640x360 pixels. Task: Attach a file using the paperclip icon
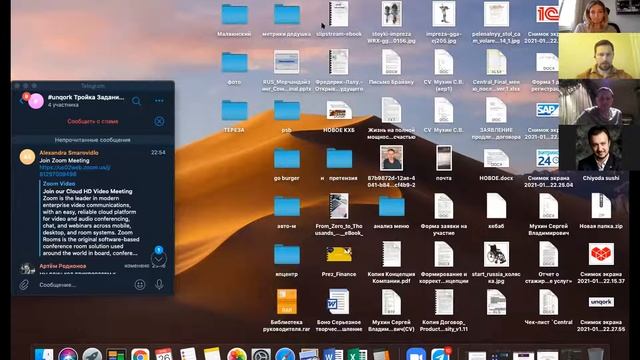(24, 284)
